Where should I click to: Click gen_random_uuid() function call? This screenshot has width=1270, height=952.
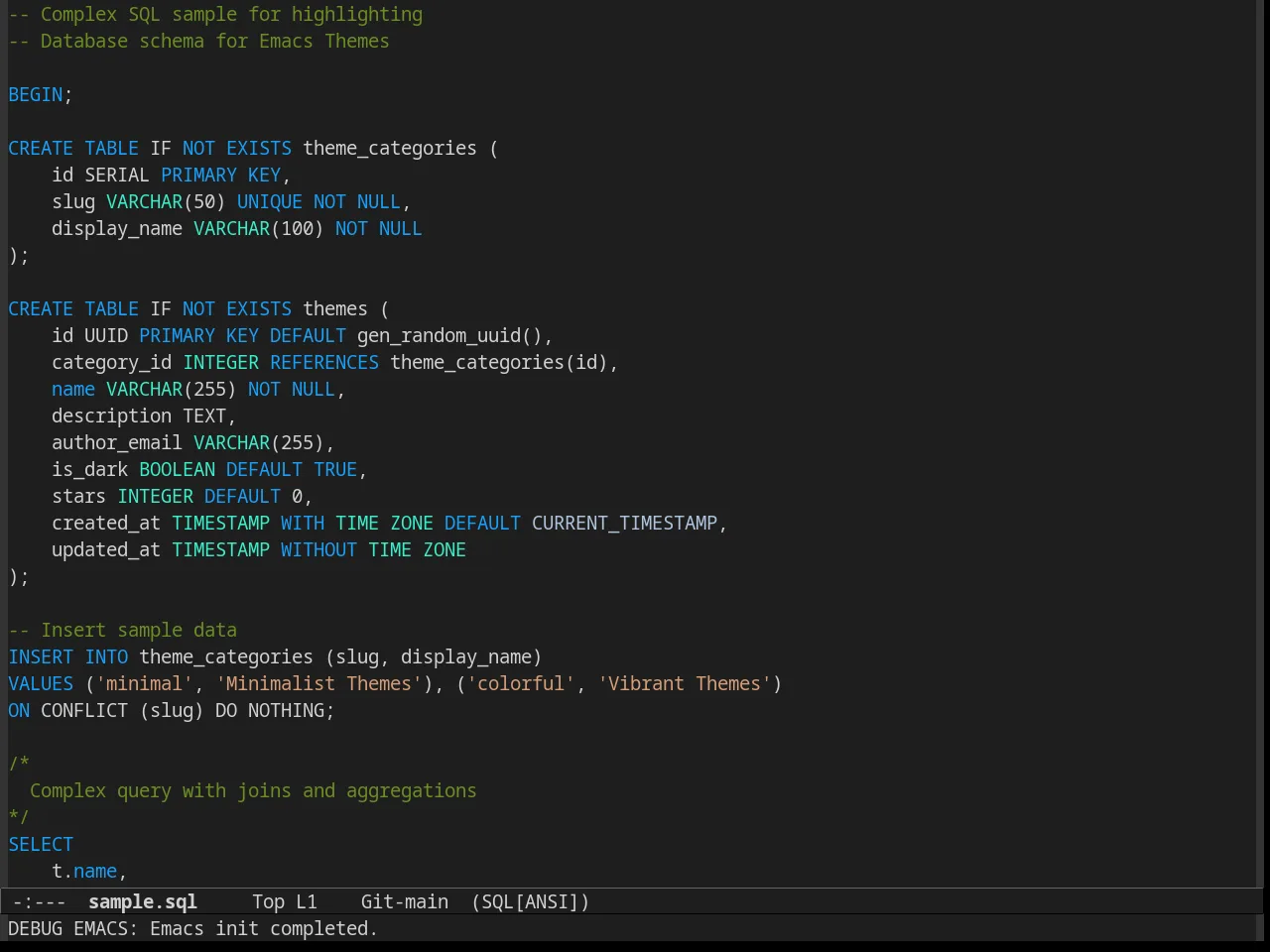click(x=449, y=335)
